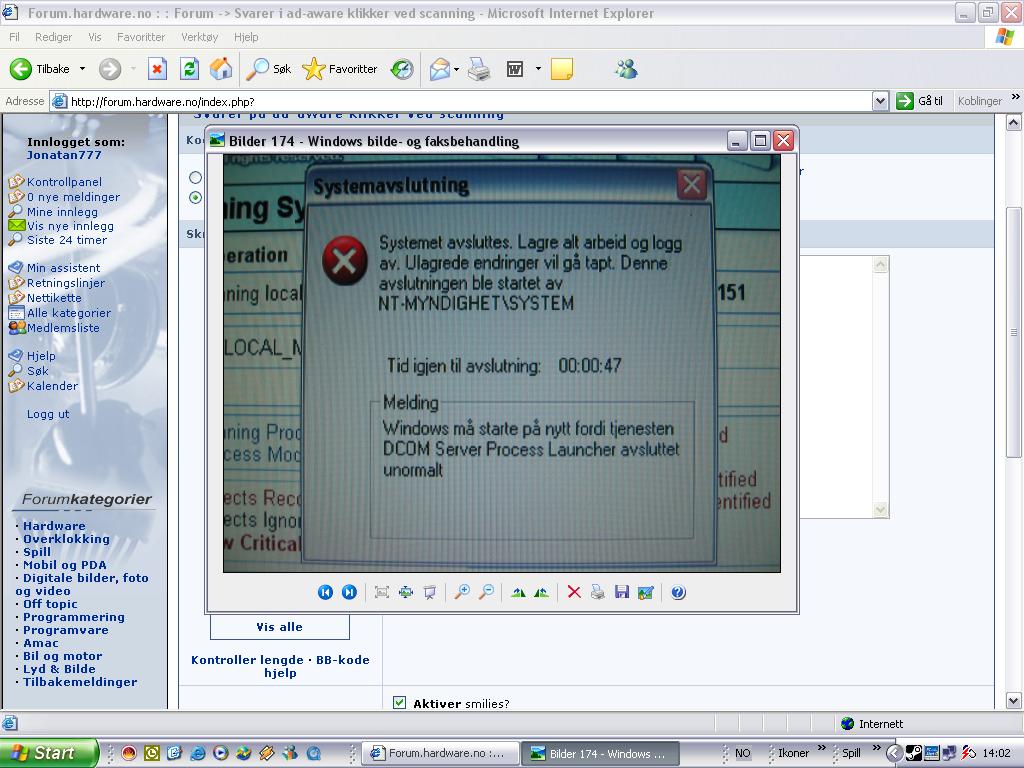Image resolution: width=1024 pixels, height=768 pixels.
Task: Click yellow Discuss note icon in IE
Action: [x=562, y=69]
